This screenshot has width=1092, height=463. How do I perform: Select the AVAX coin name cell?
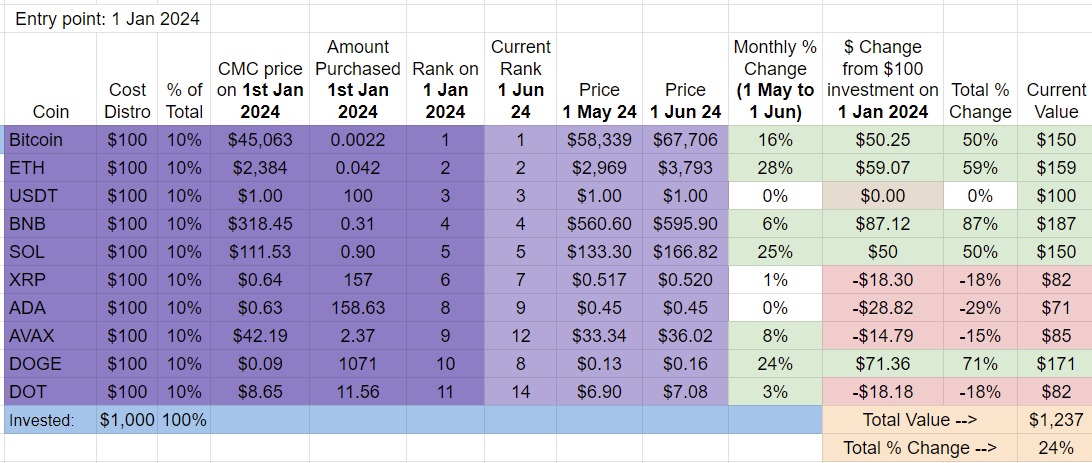click(51, 336)
